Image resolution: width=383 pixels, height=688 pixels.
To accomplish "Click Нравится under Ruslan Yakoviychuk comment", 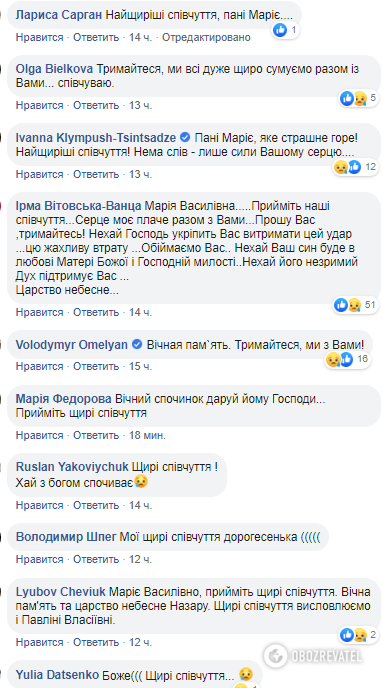I will coord(39,505).
